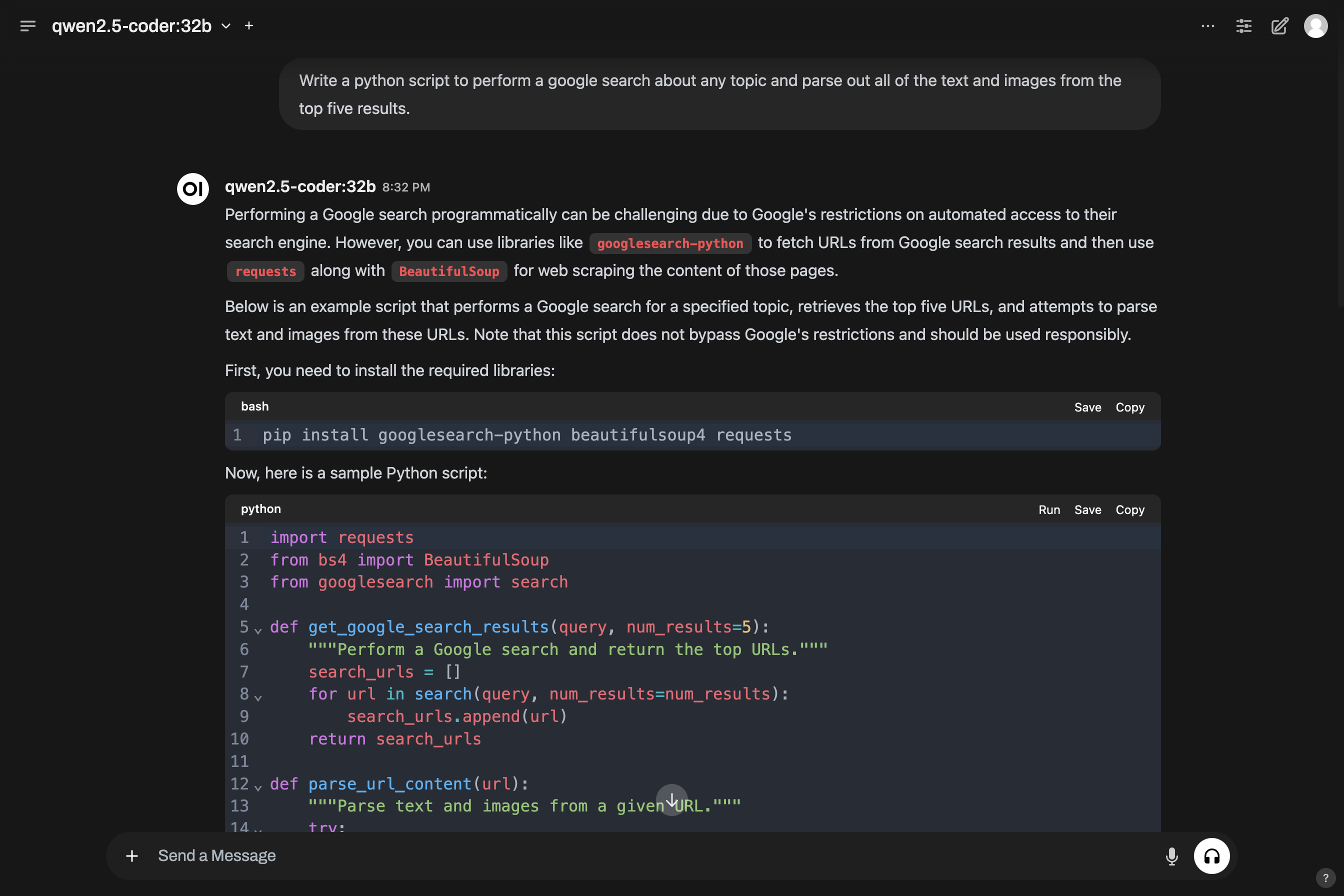The width and height of the screenshot is (1344, 896).
Task: Run the python code block
Action: (1048, 509)
